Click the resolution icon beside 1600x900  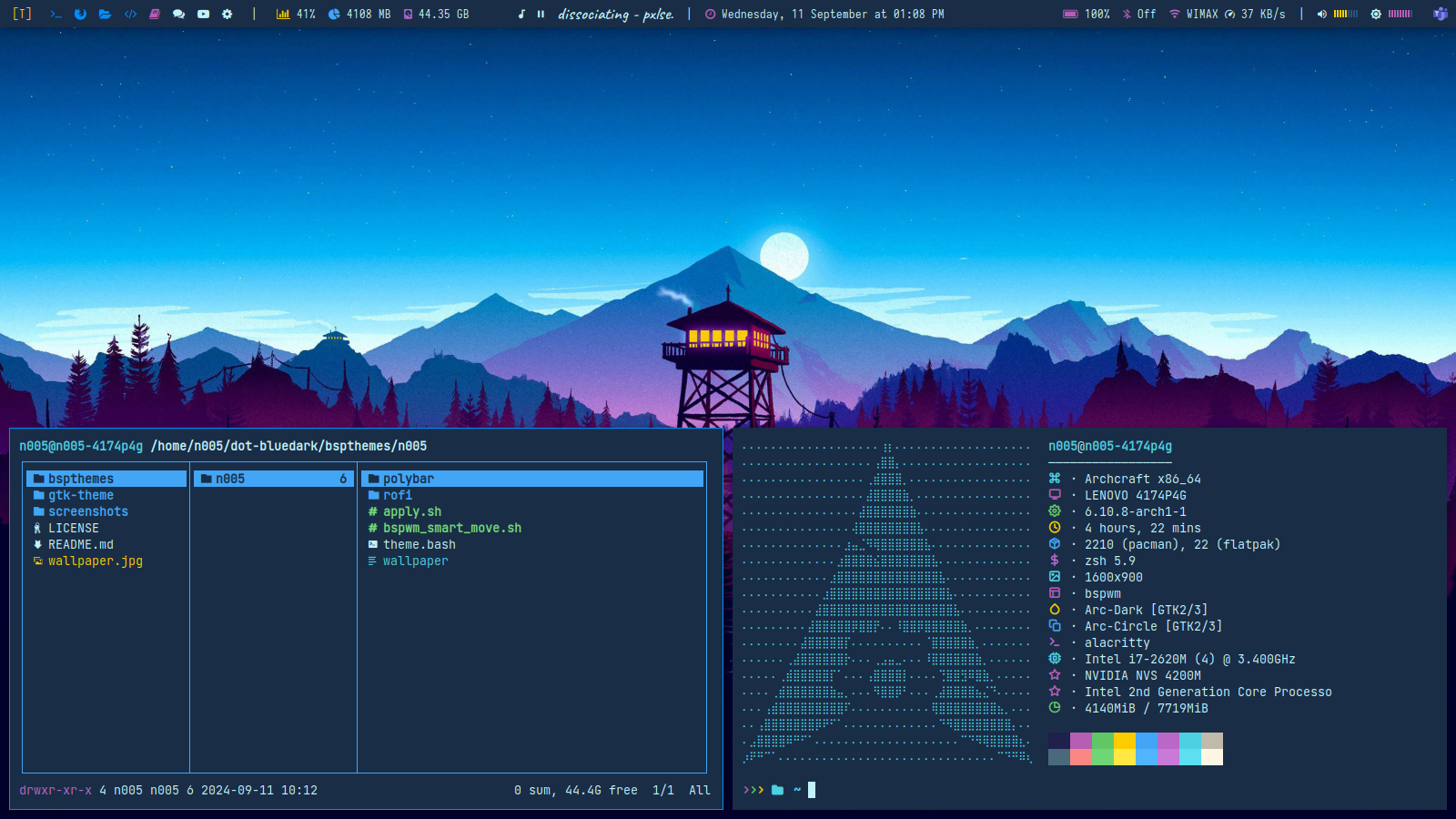point(1055,577)
